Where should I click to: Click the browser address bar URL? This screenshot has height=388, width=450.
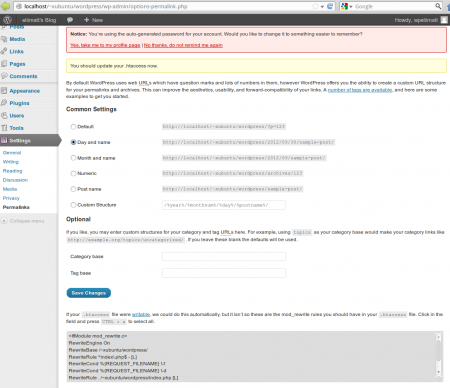click(x=106, y=6)
